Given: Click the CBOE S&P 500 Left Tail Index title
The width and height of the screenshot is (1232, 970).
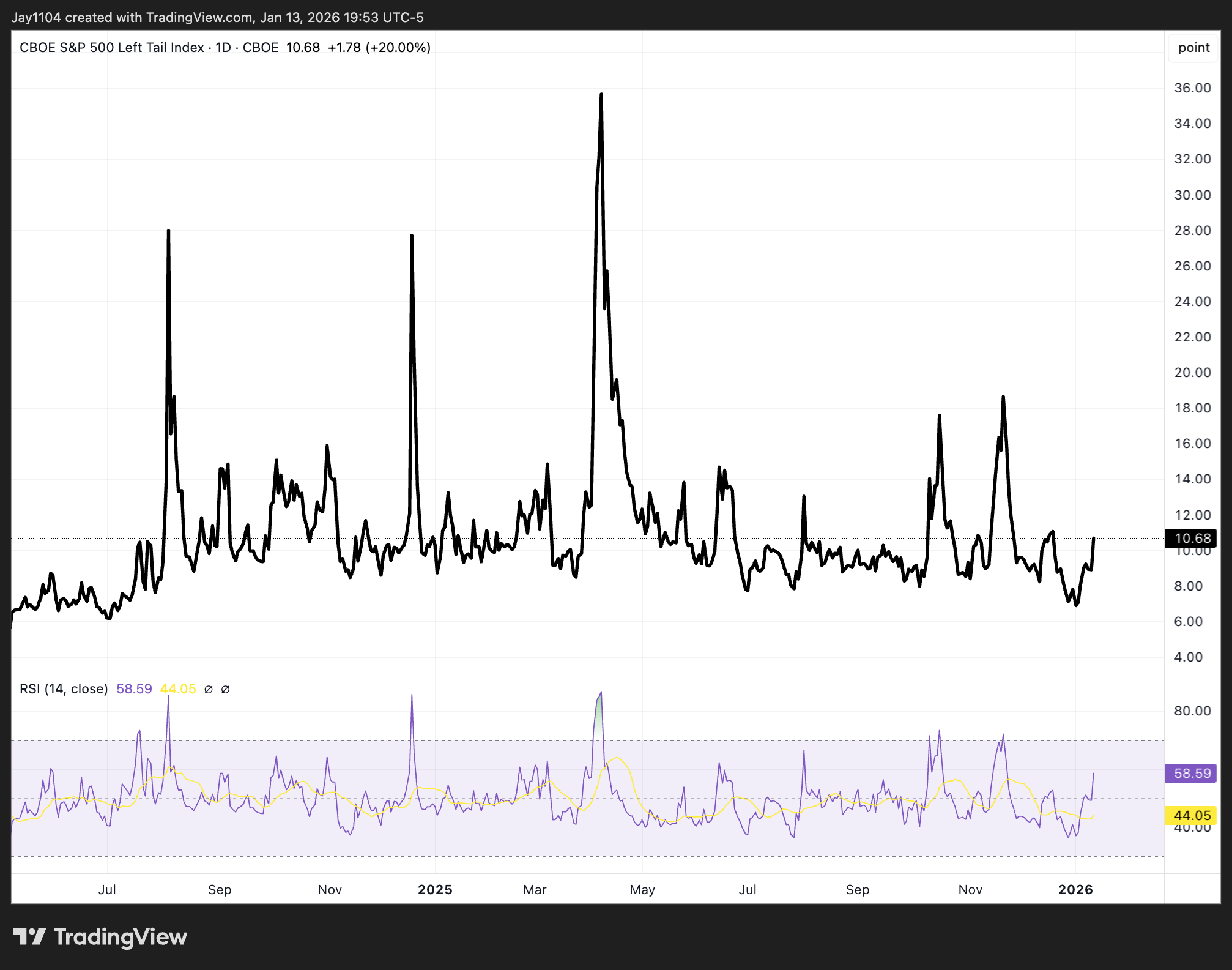Looking at the screenshot, I should click(112, 48).
